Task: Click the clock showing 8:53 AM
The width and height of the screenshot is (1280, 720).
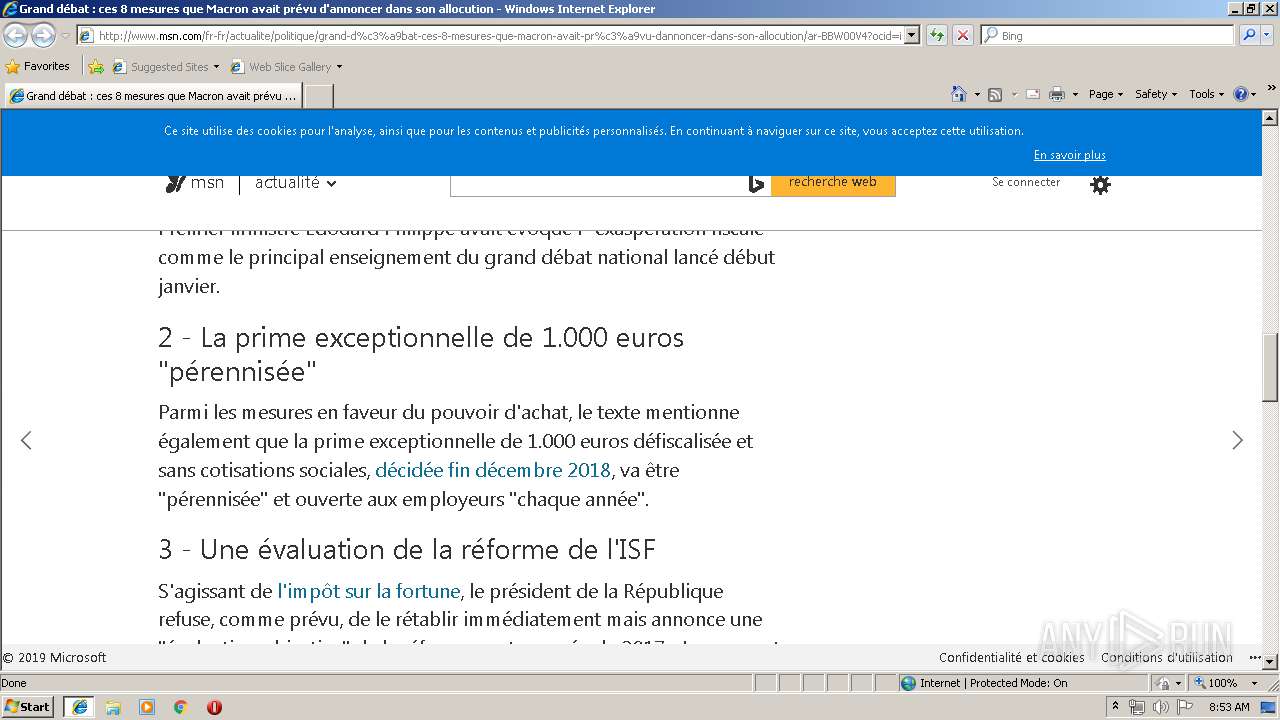Action: click(1229, 707)
